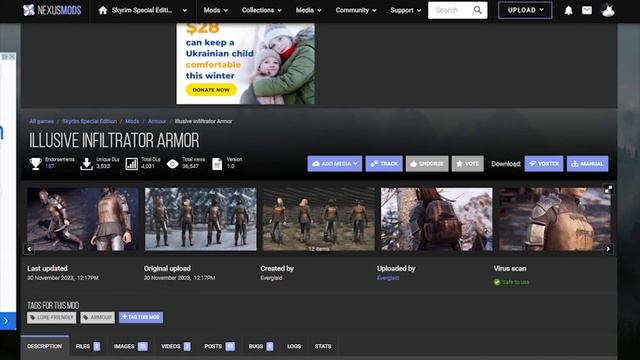
Task: Select the Lore-Friendly tag
Action: 51,318
